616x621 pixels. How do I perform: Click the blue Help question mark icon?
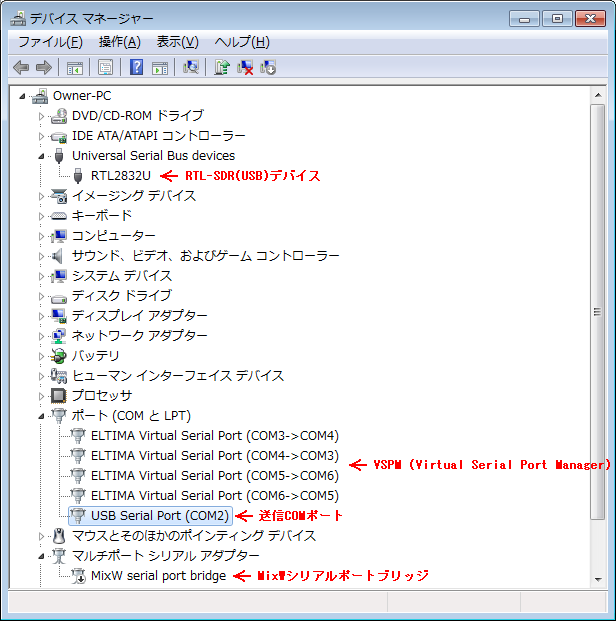[136, 67]
